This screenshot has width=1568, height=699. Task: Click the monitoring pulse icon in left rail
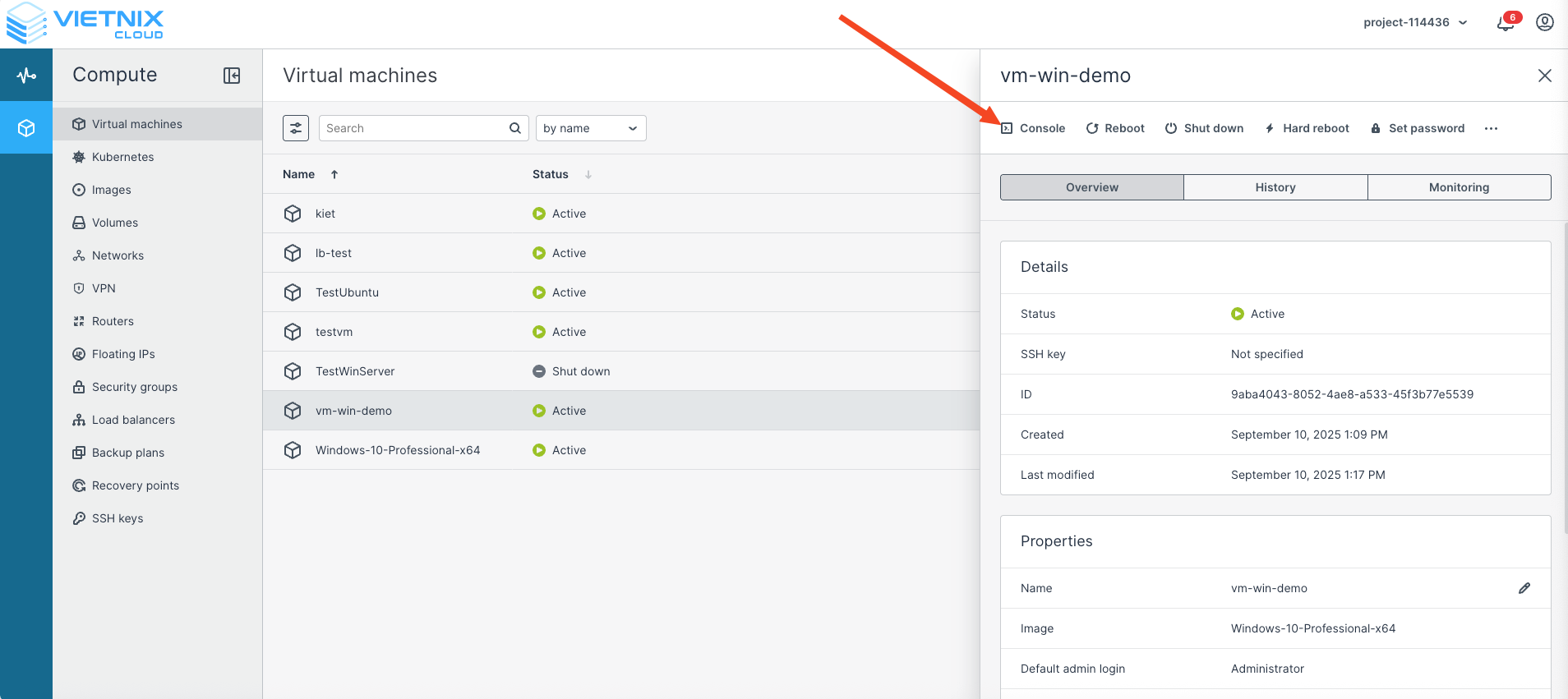click(26, 76)
